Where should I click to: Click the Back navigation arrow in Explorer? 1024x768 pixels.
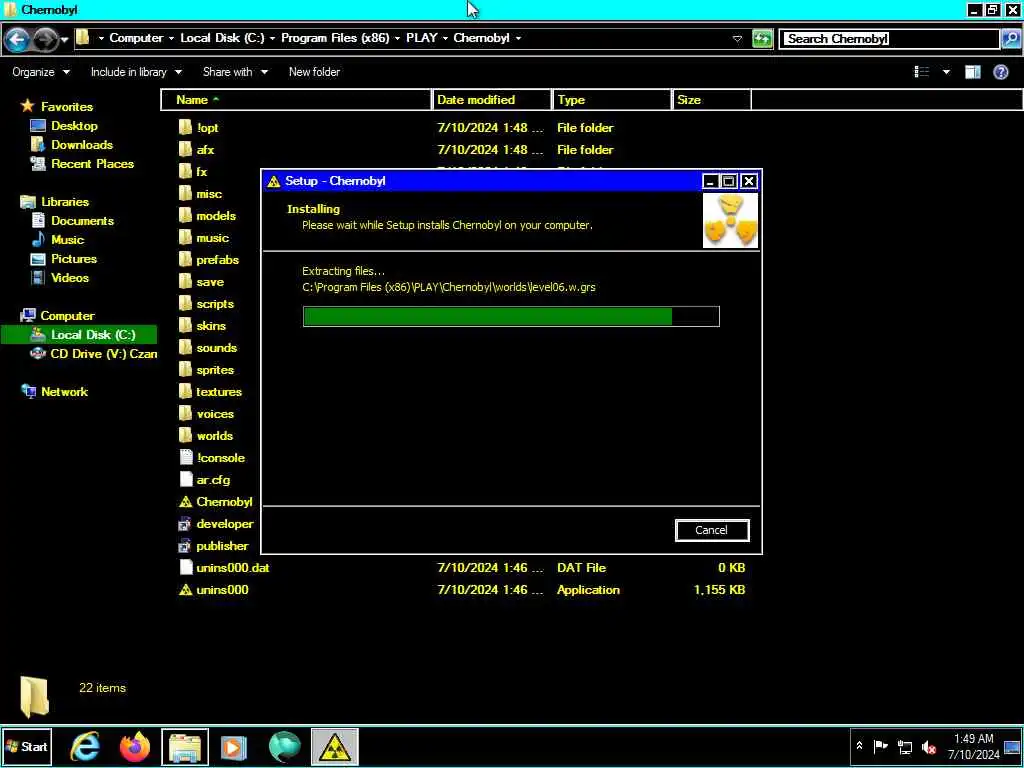point(18,40)
